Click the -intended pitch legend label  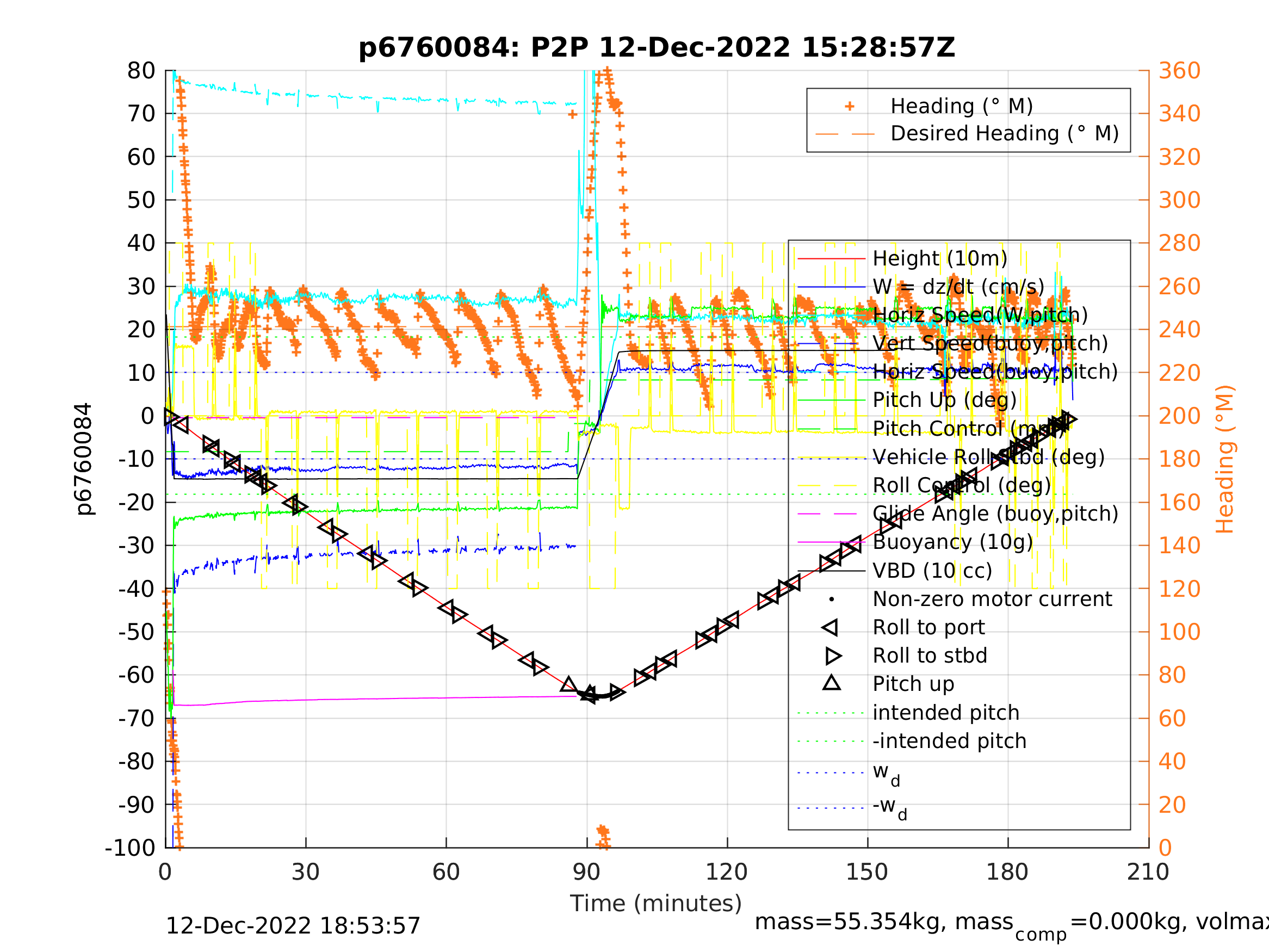tap(950, 741)
